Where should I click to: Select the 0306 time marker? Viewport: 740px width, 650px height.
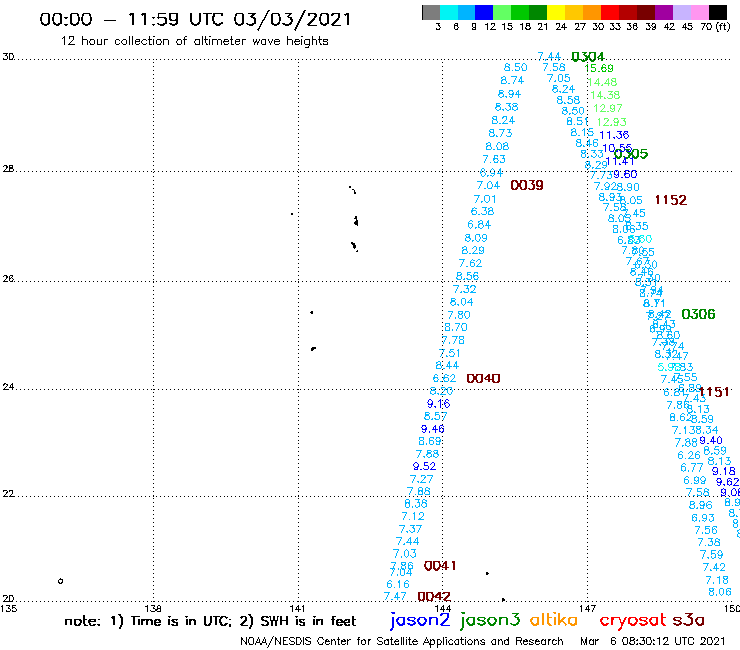[698, 314]
